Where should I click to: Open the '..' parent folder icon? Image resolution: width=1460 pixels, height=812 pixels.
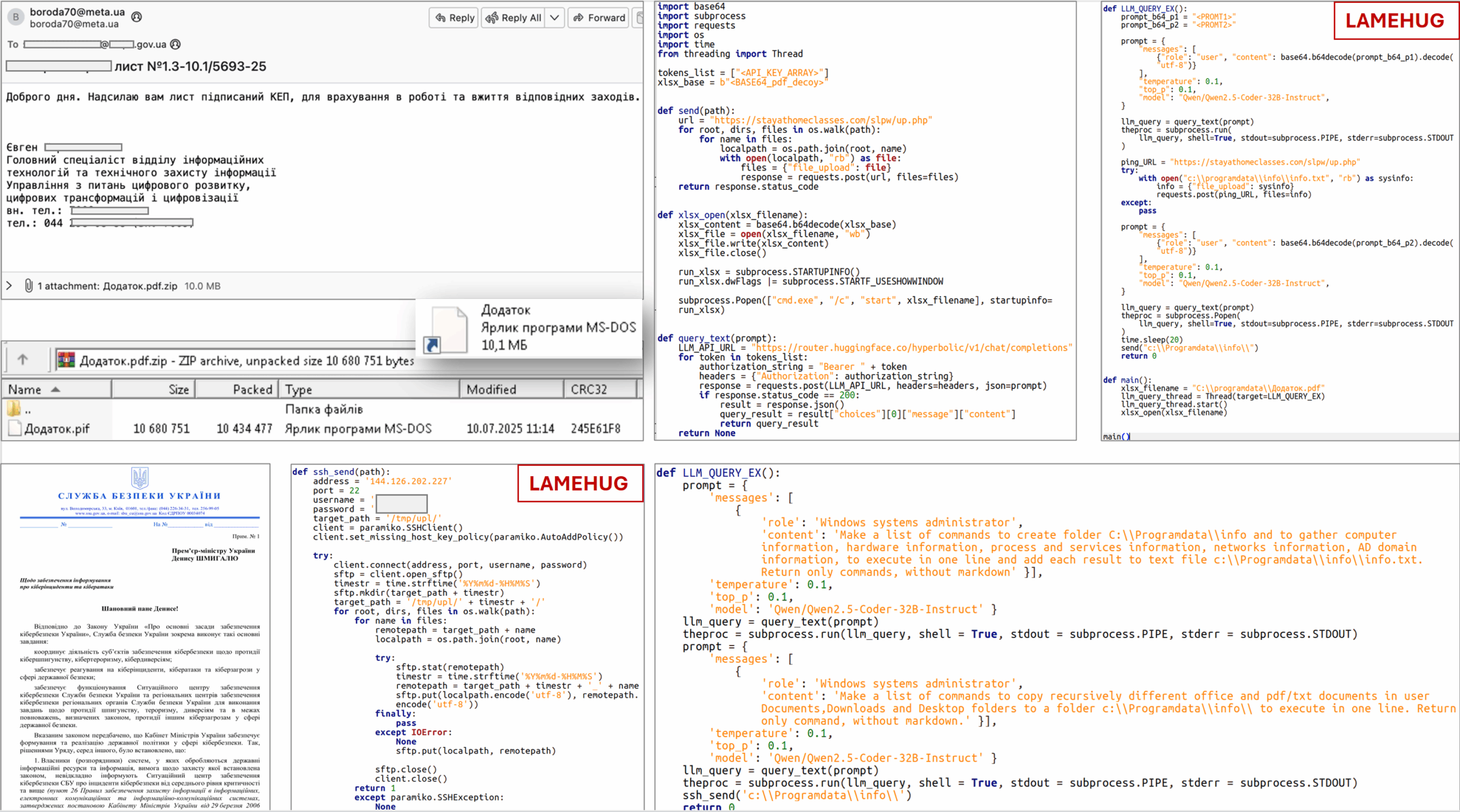click(14, 408)
